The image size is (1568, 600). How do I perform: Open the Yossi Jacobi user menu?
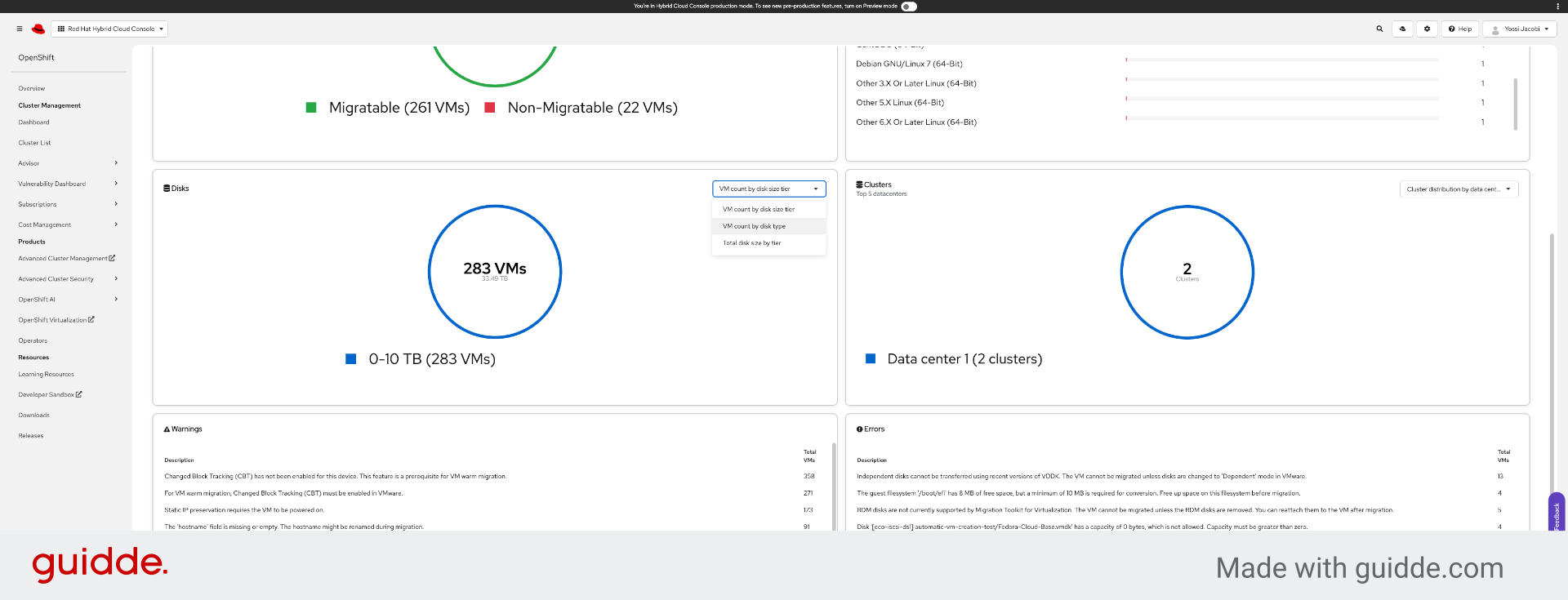tap(1520, 29)
